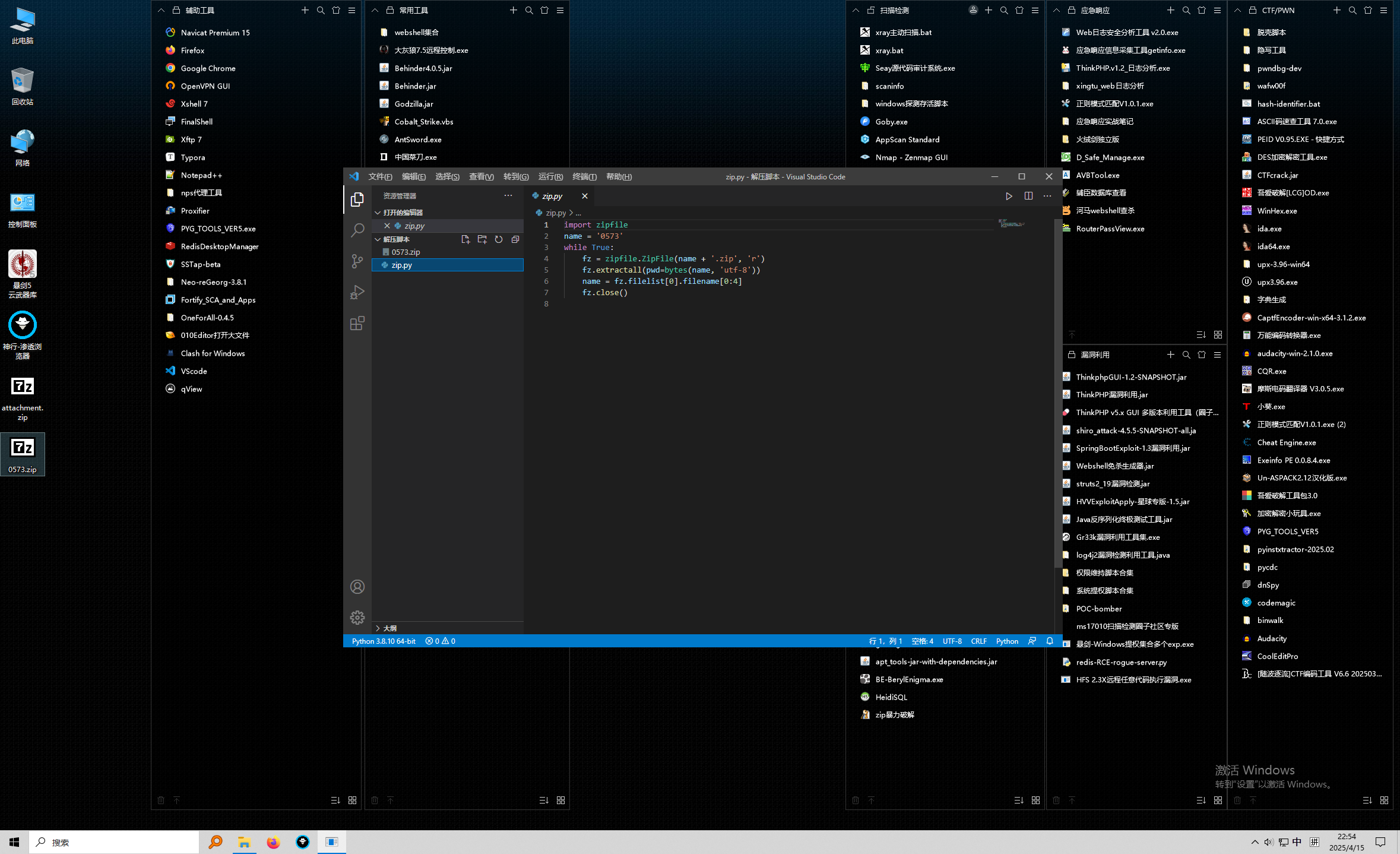Collapse the 打开的编辑器 section
1400x854 pixels.
(x=378, y=213)
